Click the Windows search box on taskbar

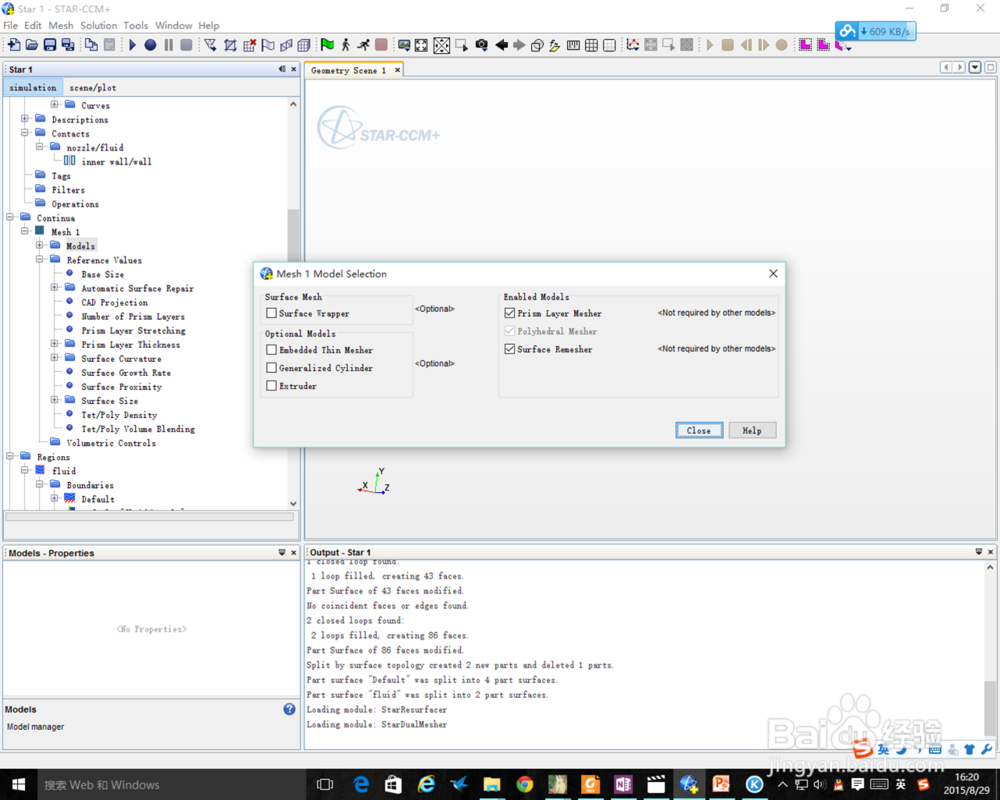pyautogui.click(x=172, y=784)
